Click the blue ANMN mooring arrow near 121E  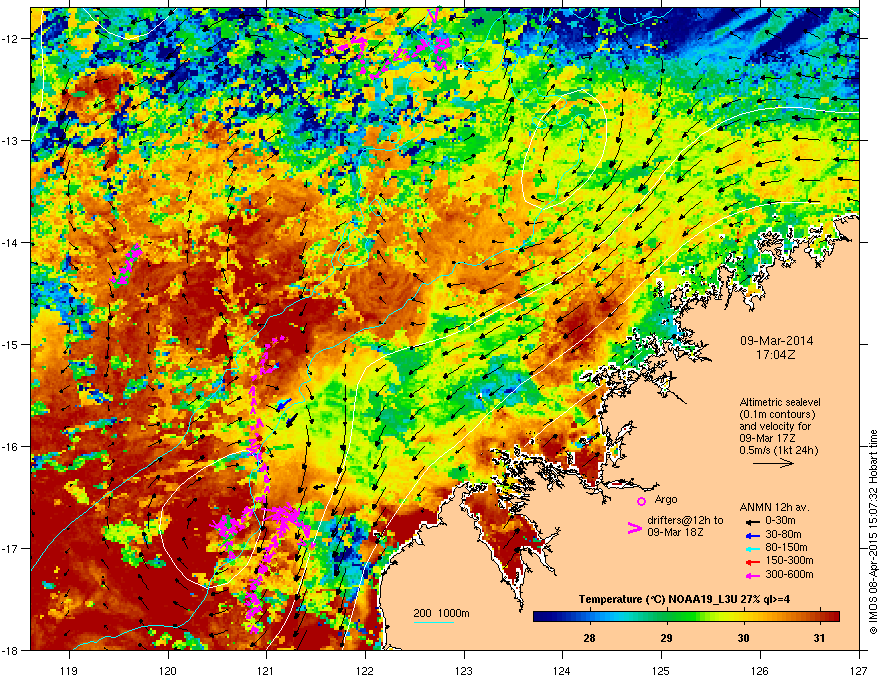285,405
